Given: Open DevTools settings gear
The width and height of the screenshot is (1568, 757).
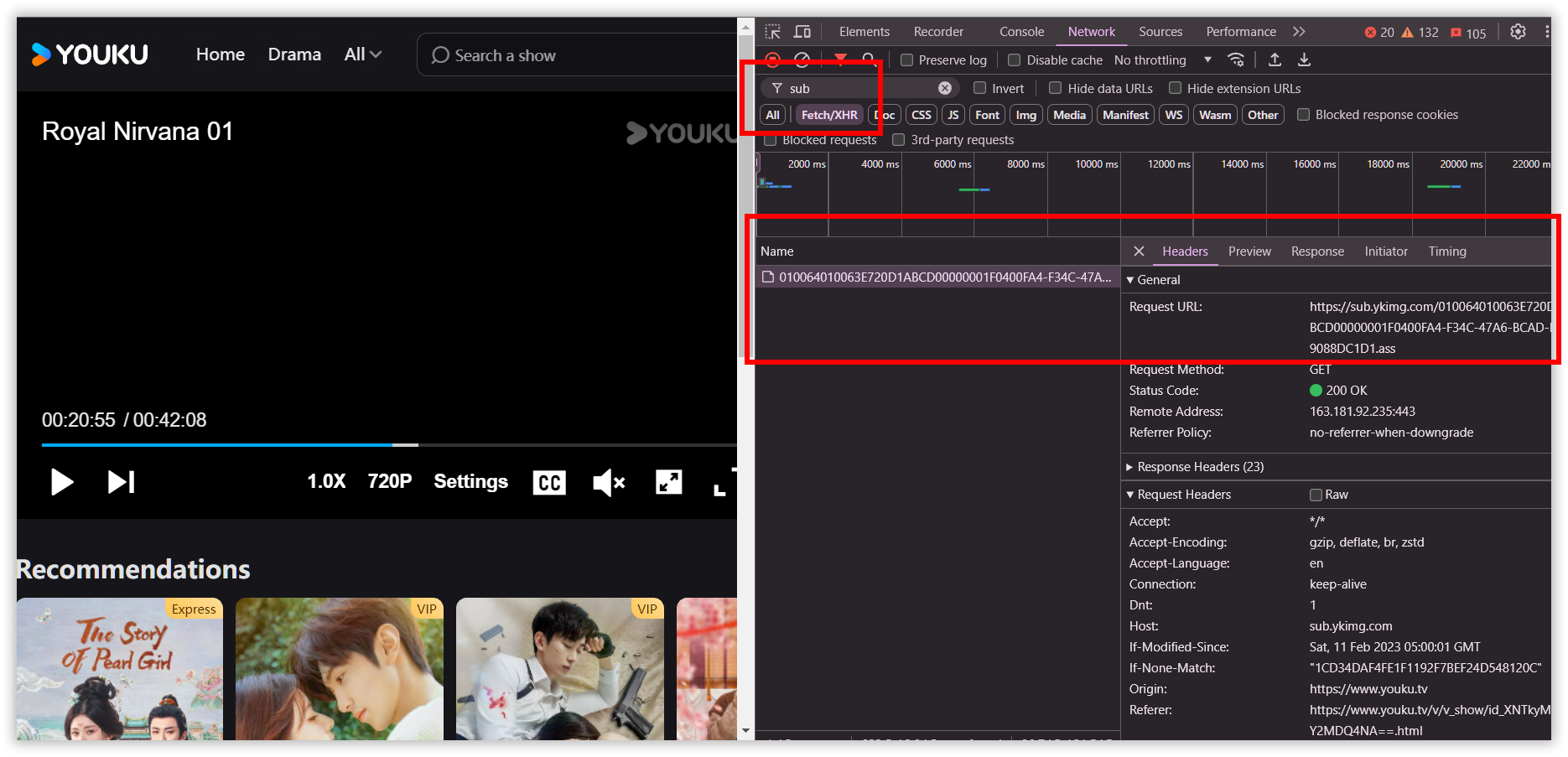Looking at the screenshot, I should point(1518,32).
